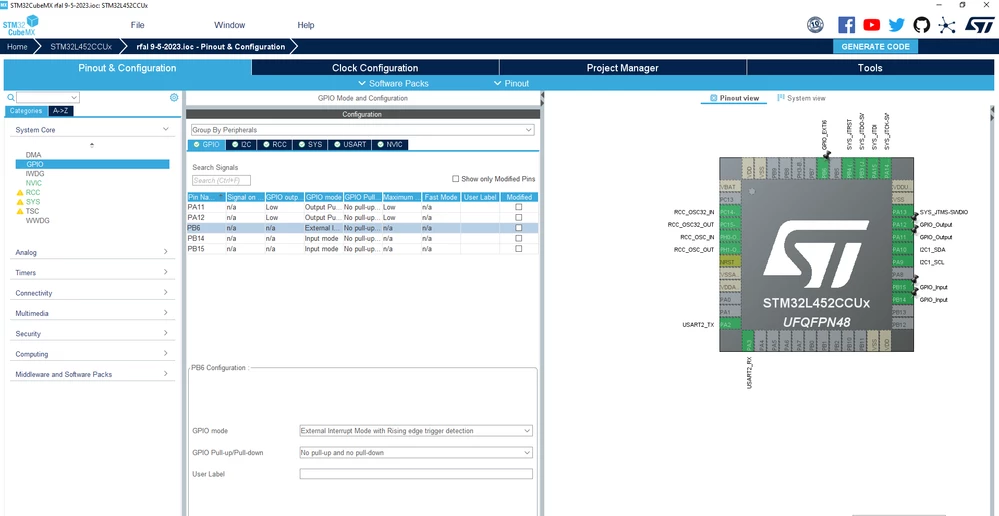Open the GitHub icon link

pyautogui.click(x=921, y=25)
